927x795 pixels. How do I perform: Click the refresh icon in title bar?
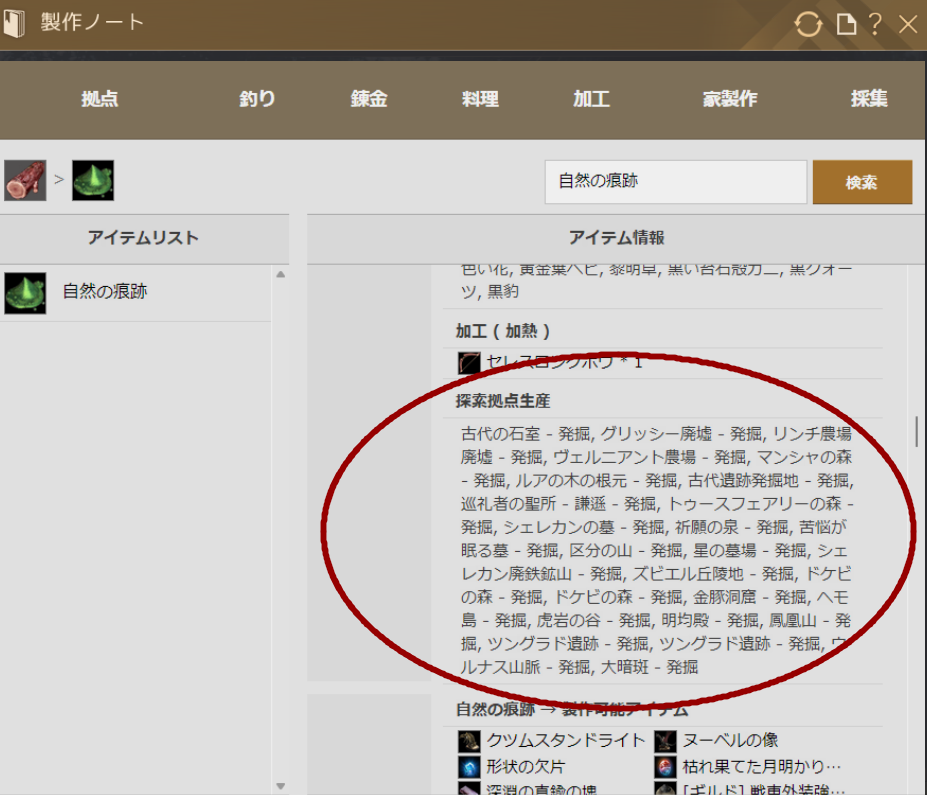[x=807, y=25]
